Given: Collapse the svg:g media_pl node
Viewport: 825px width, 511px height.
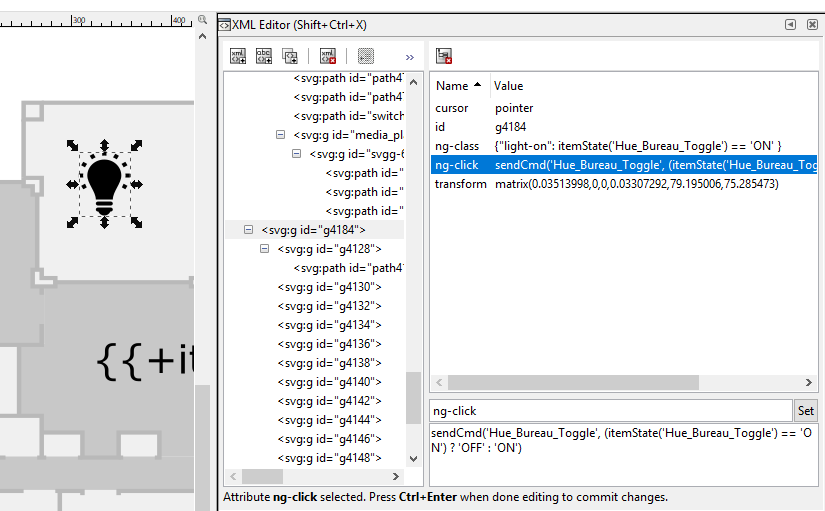Looking at the screenshot, I should [281, 135].
